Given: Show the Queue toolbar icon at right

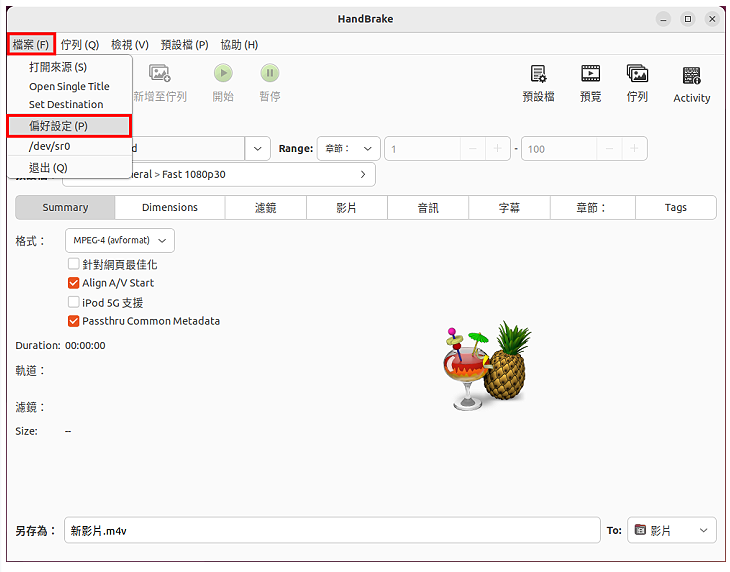Looking at the screenshot, I should click(x=637, y=74).
